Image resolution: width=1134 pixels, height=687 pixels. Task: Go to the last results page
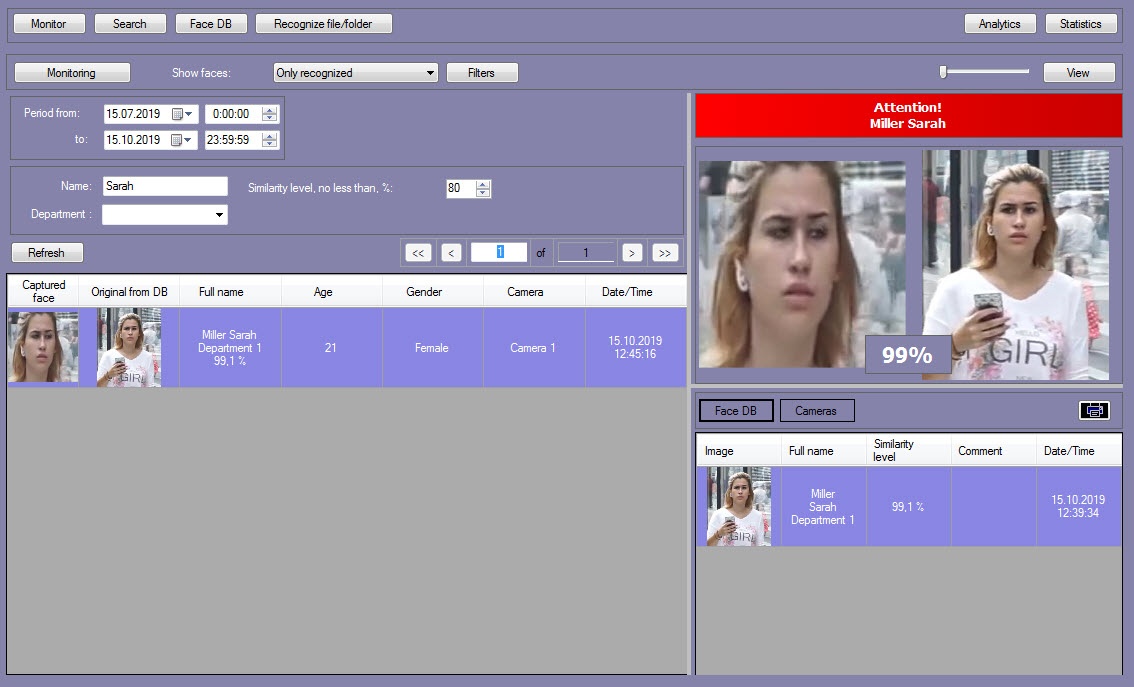tap(665, 253)
